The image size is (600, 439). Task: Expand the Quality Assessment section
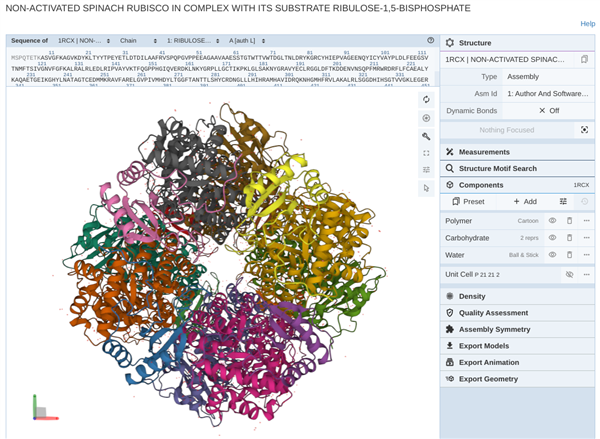(x=517, y=313)
